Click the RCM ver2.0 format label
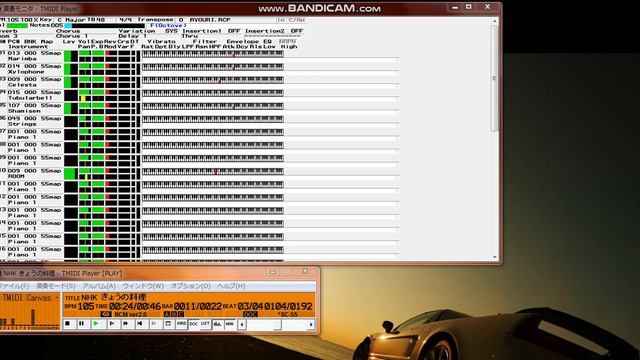This screenshot has height=360, width=640. [x=130, y=314]
